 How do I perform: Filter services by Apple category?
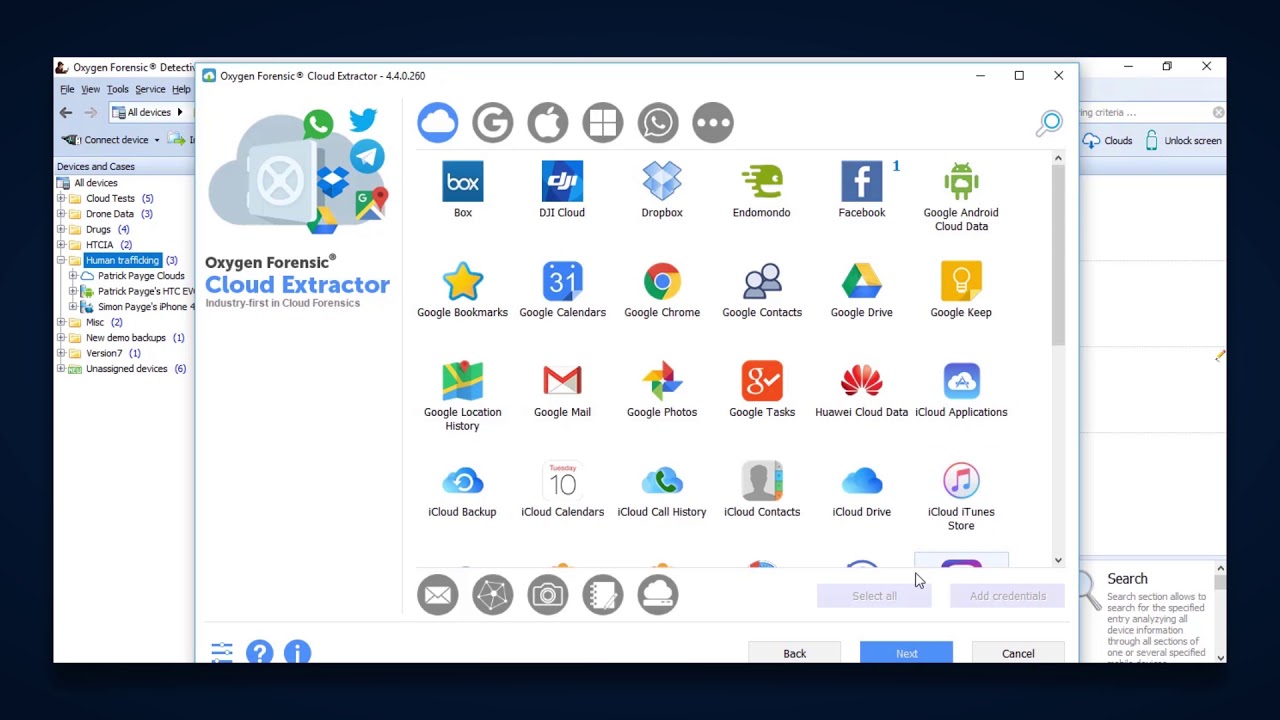[547, 122]
